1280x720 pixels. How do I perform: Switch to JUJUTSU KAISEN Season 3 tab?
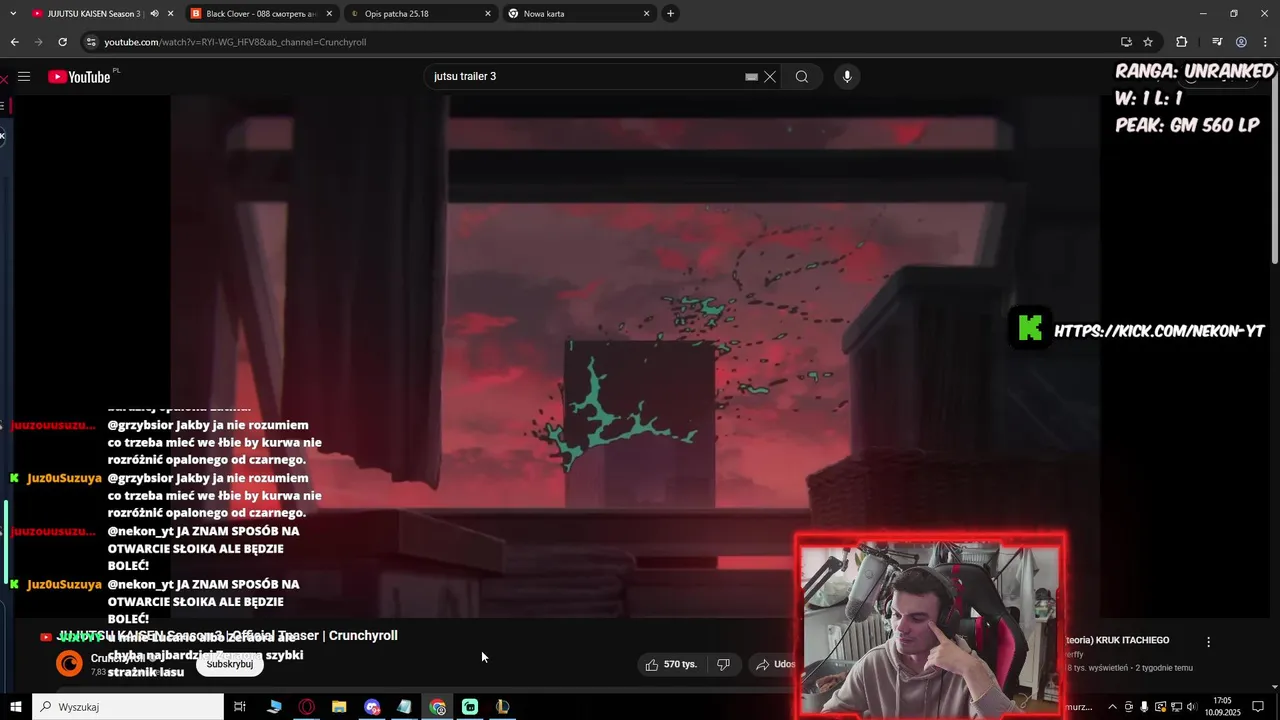tap(96, 14)
